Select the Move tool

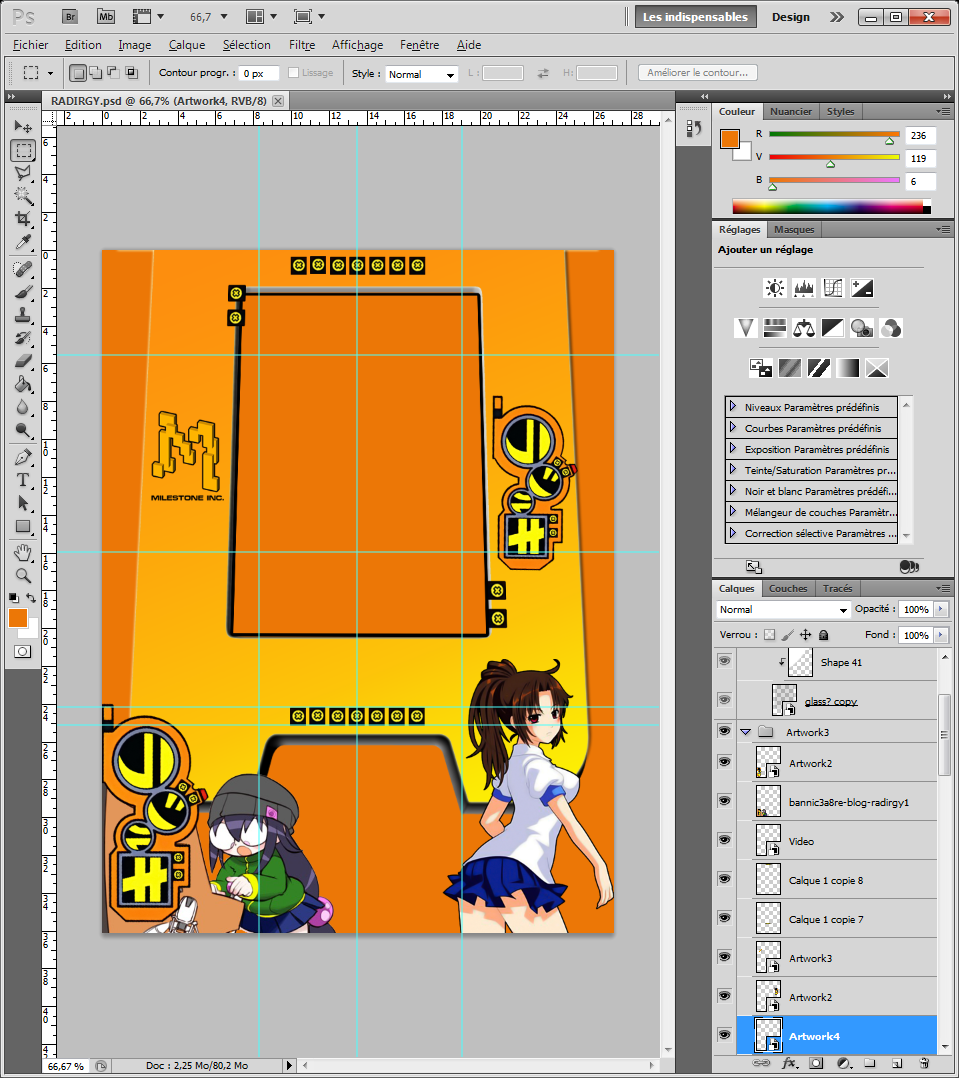point(23,127)
